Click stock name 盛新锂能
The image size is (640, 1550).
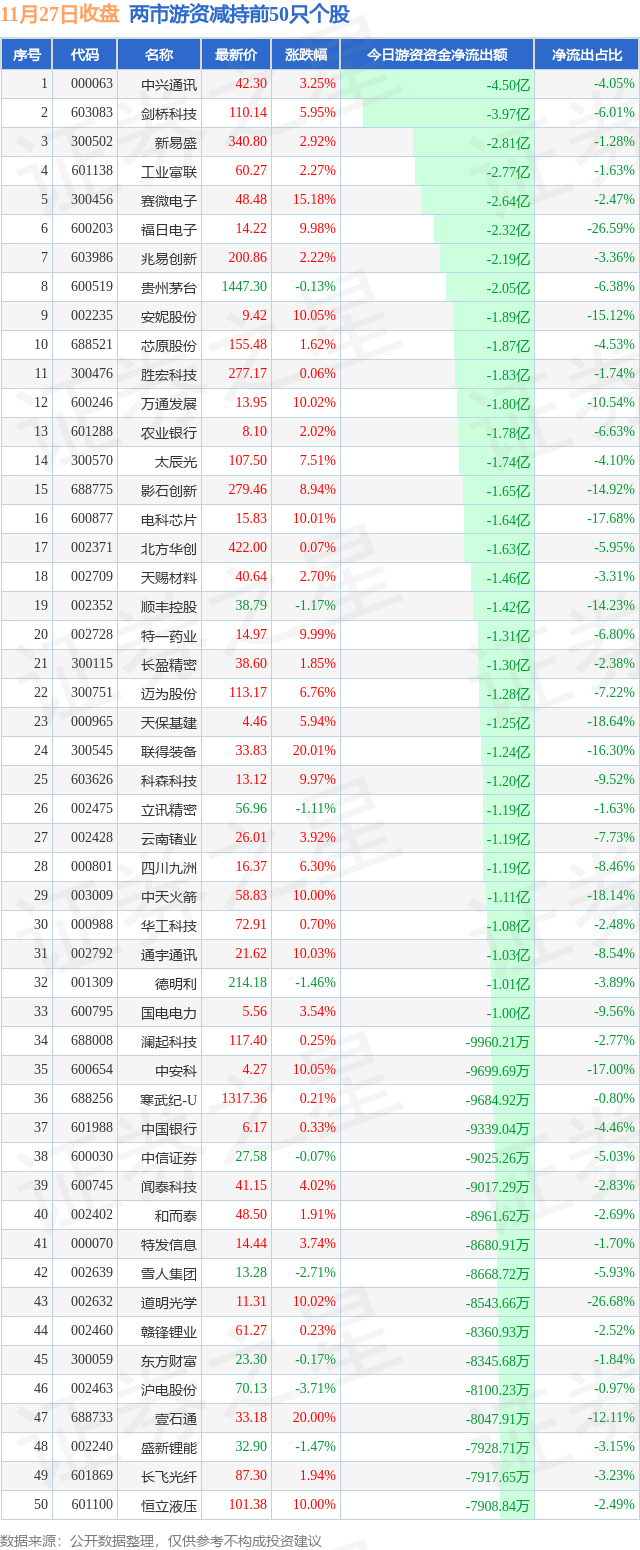point(169,1447)
